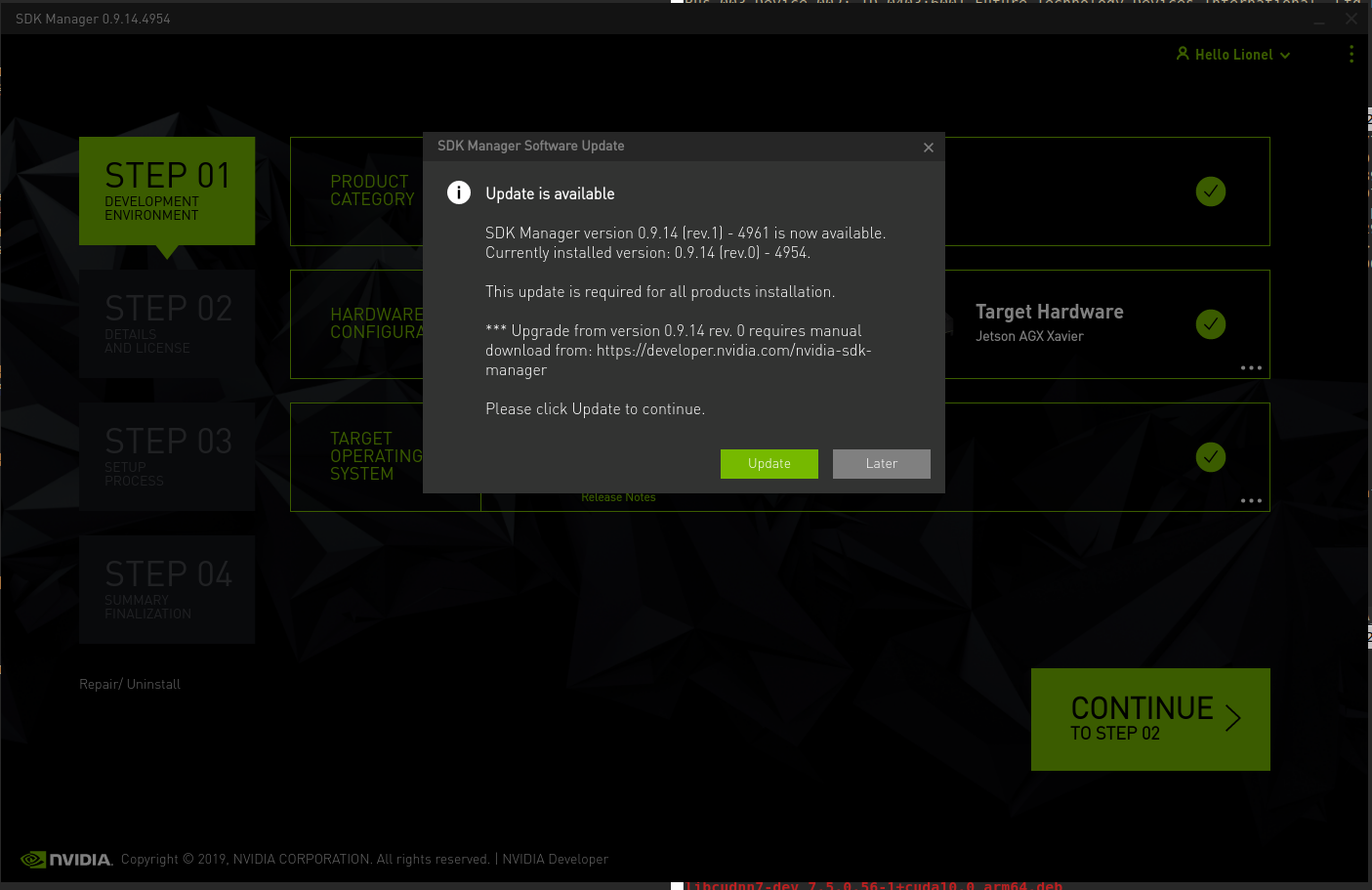The width and height of the screenshot is (1372, 890).
Task: Open the Hello Lionel account dropdown
Action: (1233, 55)
